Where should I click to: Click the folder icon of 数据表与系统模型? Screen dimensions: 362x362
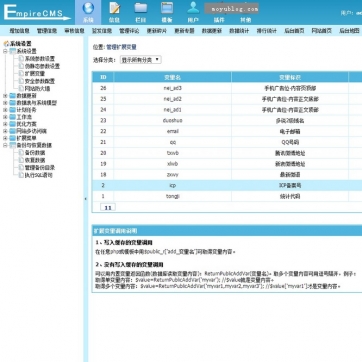pyautogui.click(x=13, y=103)
